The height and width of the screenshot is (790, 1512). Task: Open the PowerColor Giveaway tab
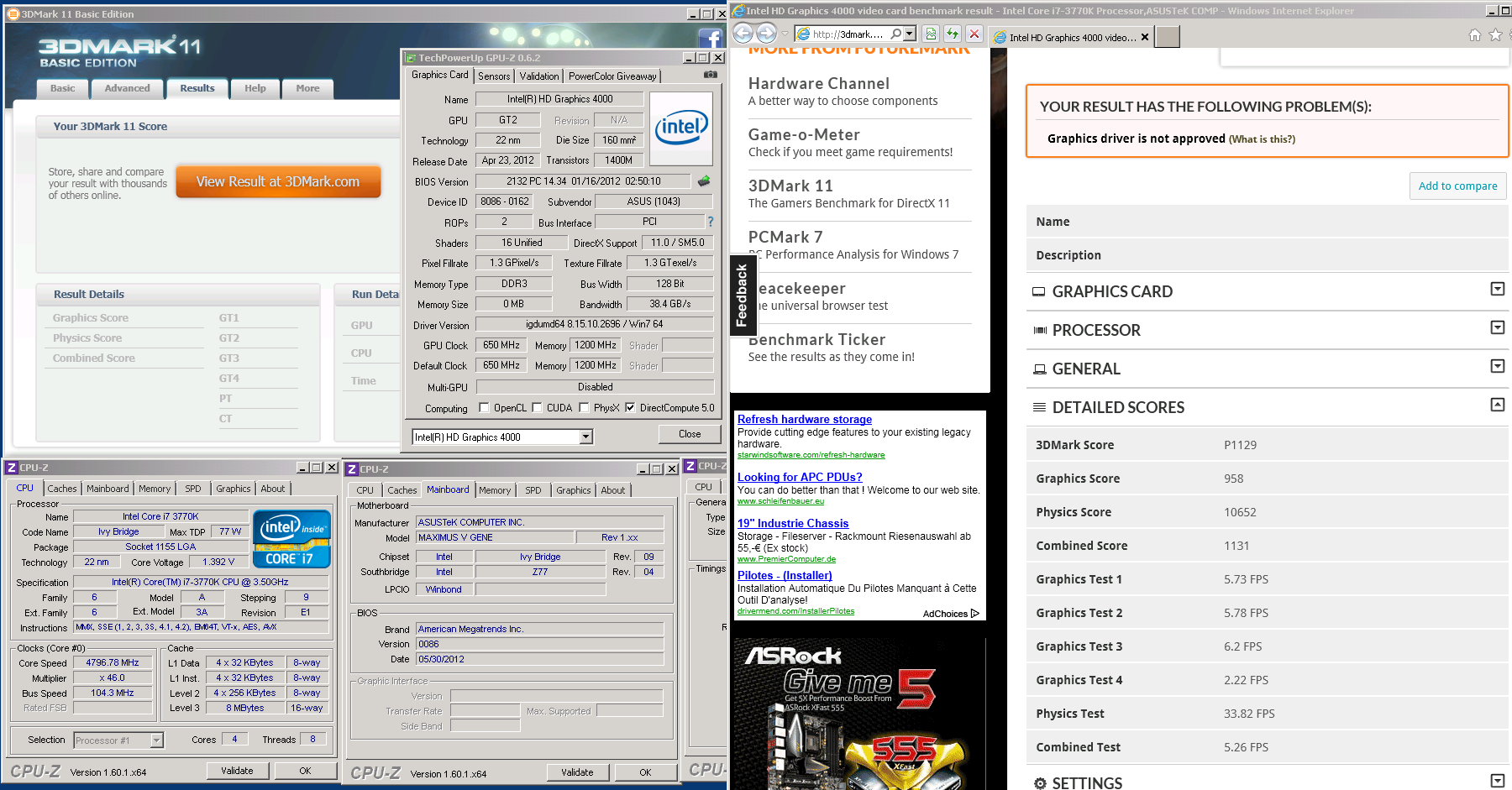(612, 76)
